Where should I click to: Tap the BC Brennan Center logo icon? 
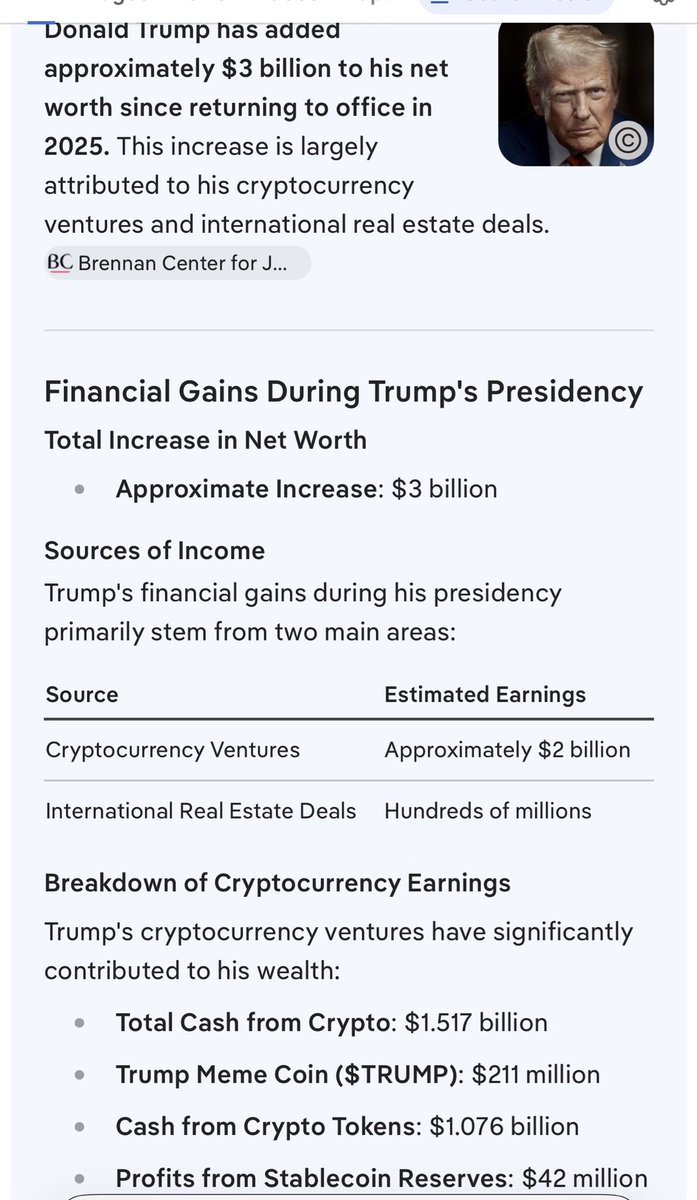[x=60, y=263]
